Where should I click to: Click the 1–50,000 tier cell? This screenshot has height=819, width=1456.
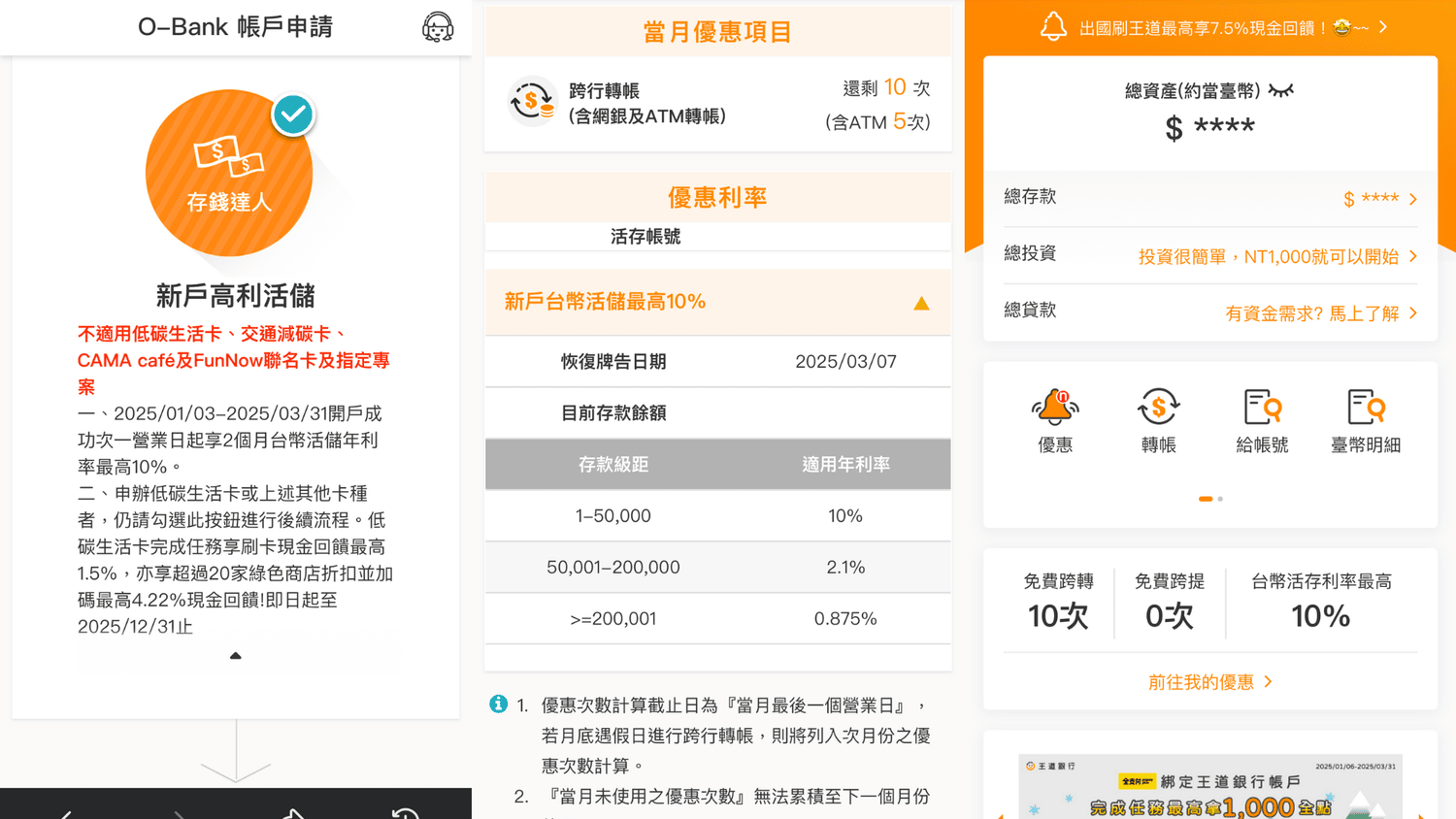click(x=612, y=516)
